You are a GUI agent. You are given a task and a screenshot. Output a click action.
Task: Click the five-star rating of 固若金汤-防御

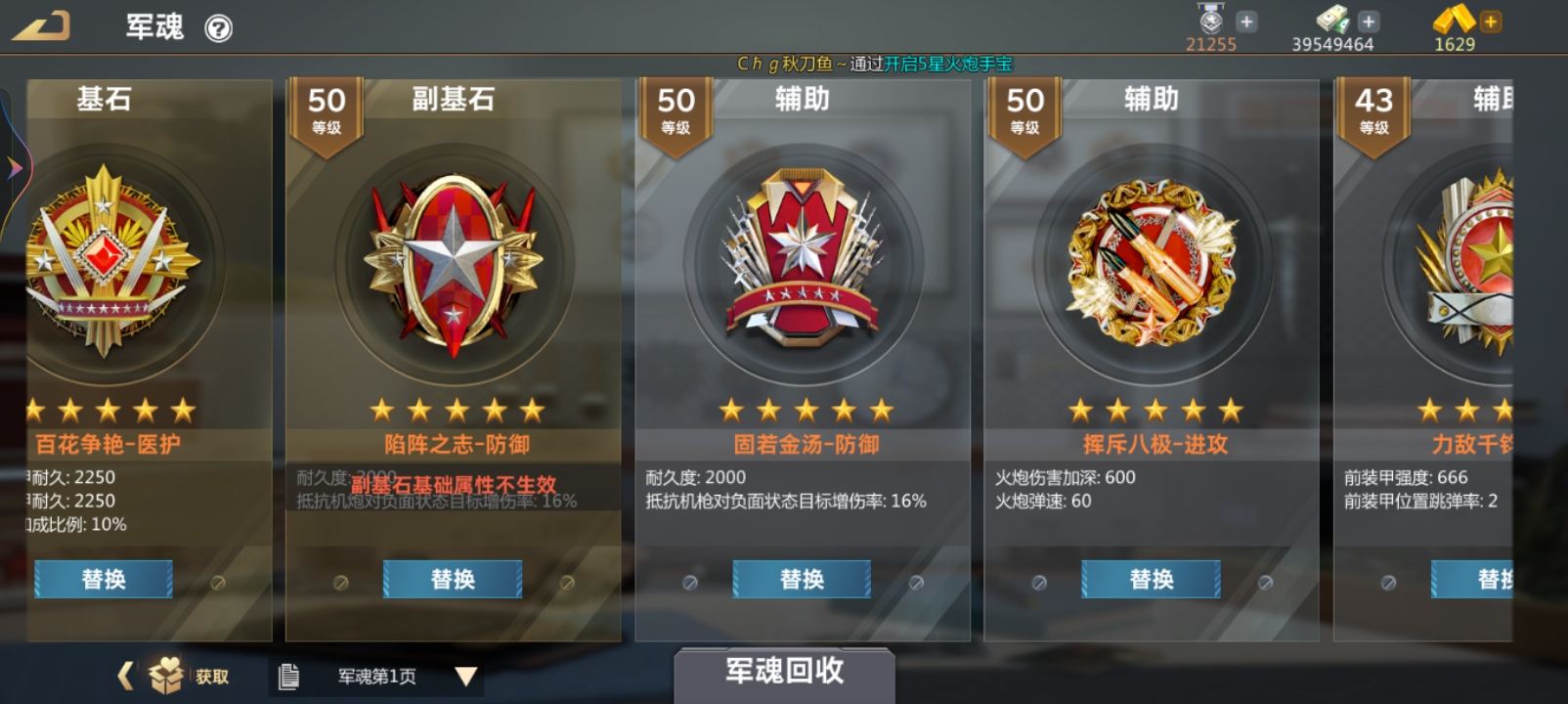[x=806, y=411]
